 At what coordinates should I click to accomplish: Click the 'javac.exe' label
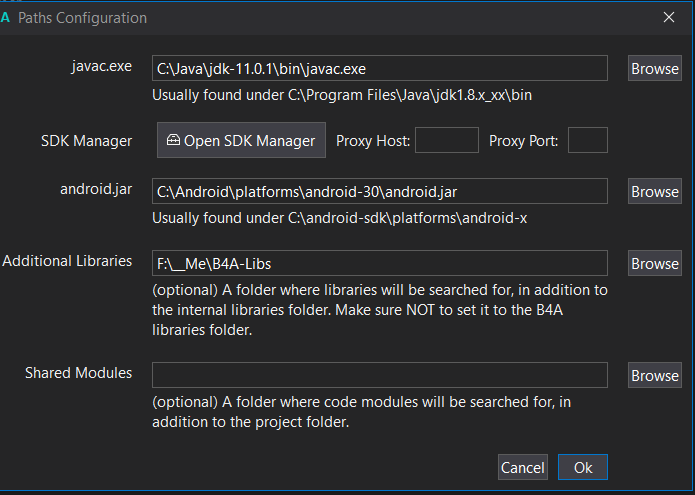tap(102, 66)
